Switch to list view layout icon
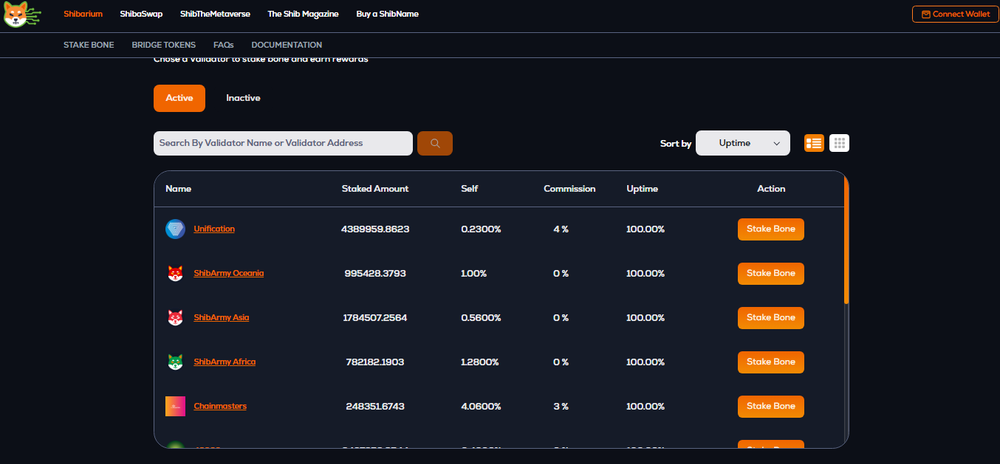This screenshot has width=1000, height=464. 814,143
